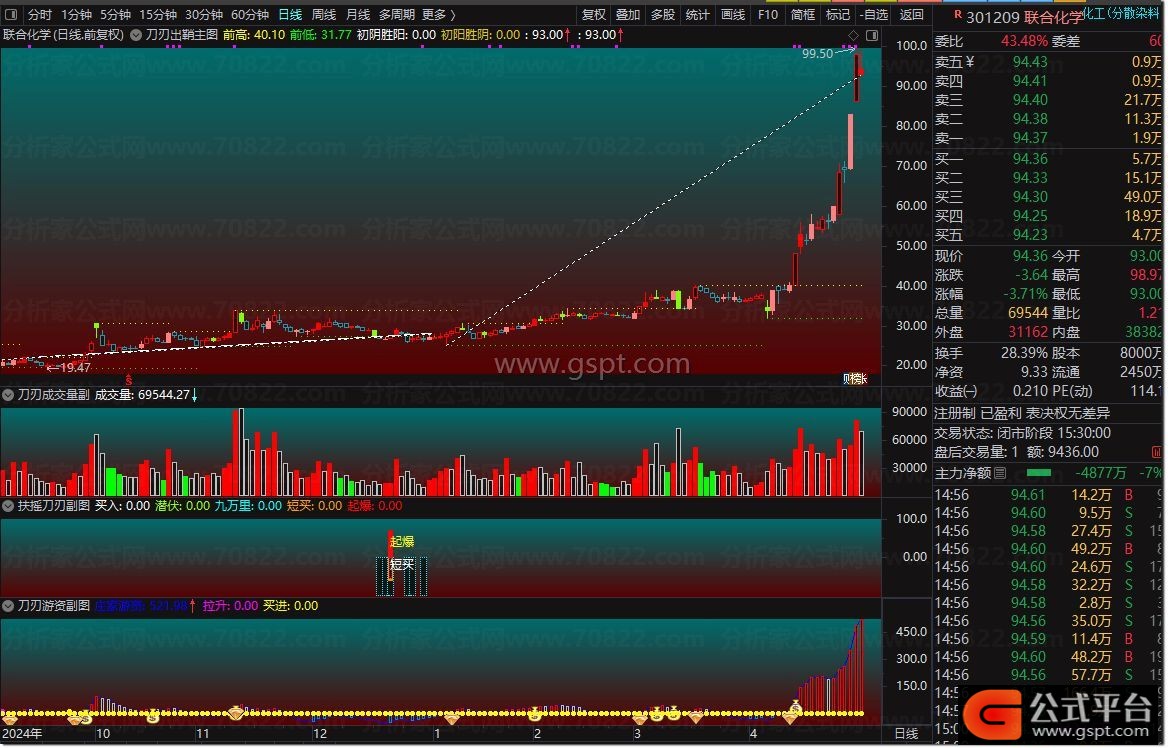
Task: Click the 返回 back button
Action: [x=911, y=14]
